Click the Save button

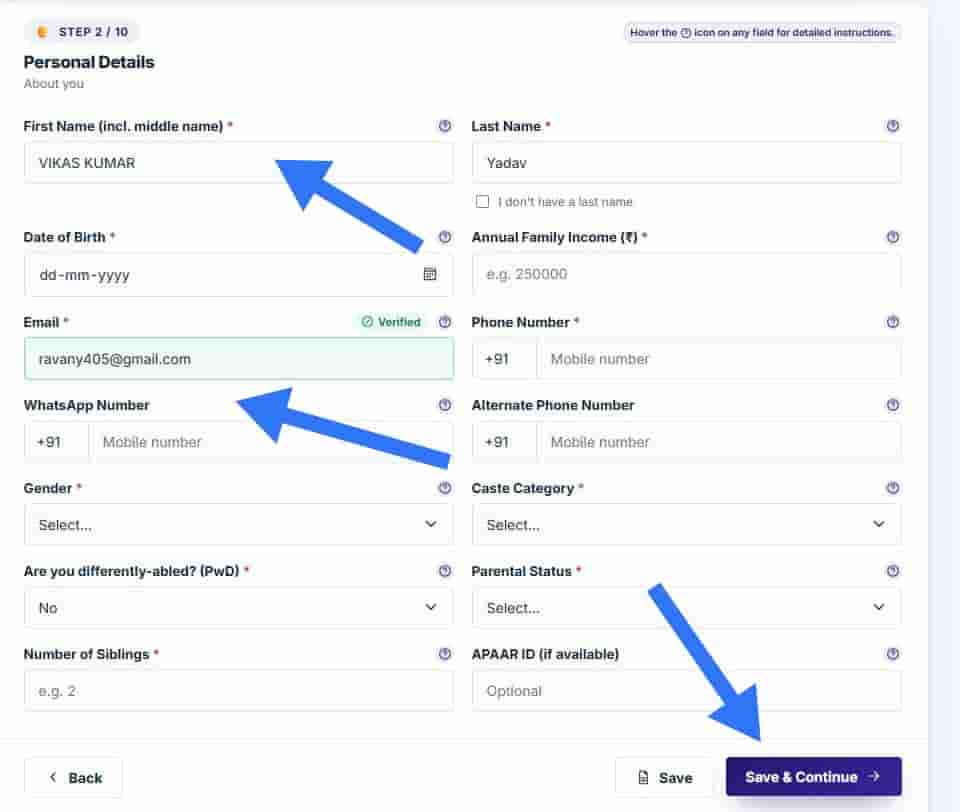664,777
